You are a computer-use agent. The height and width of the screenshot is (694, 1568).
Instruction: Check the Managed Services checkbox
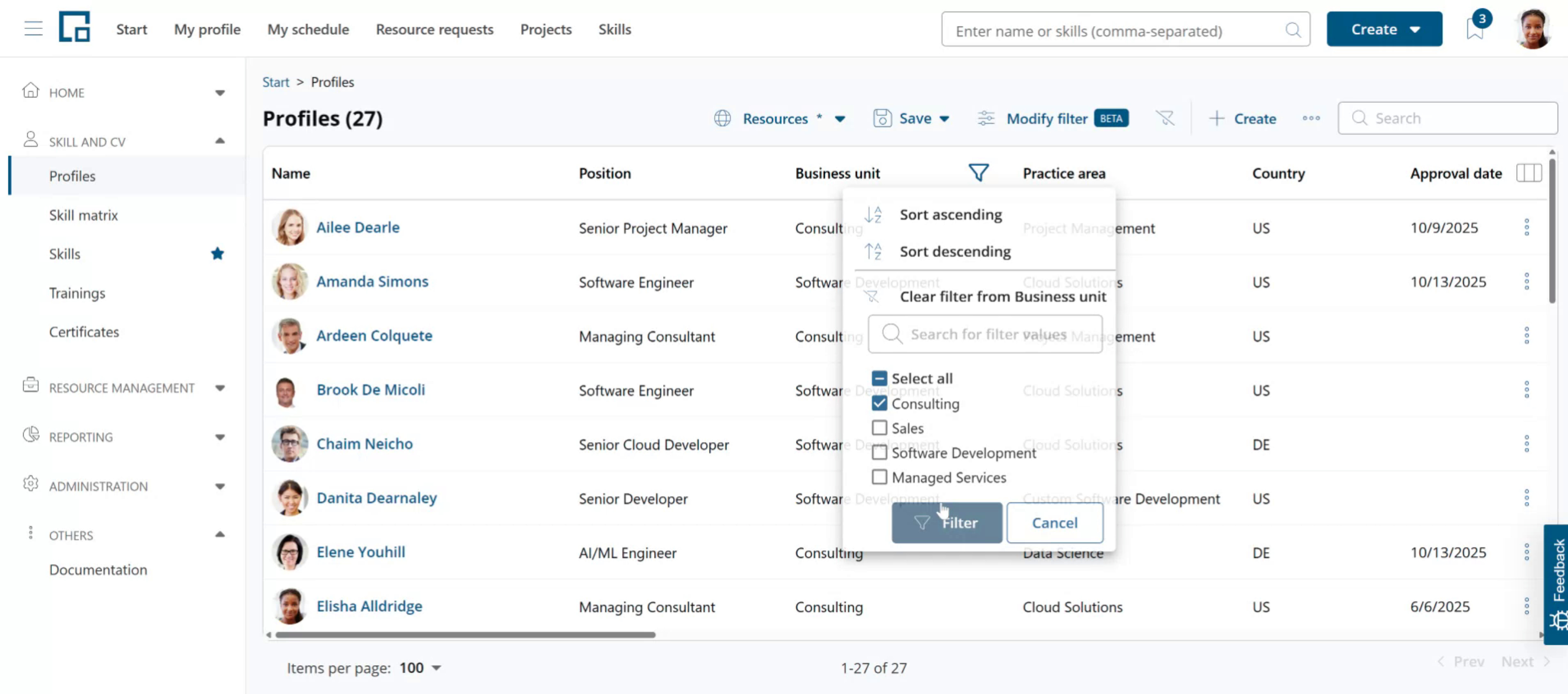[879, 477]
